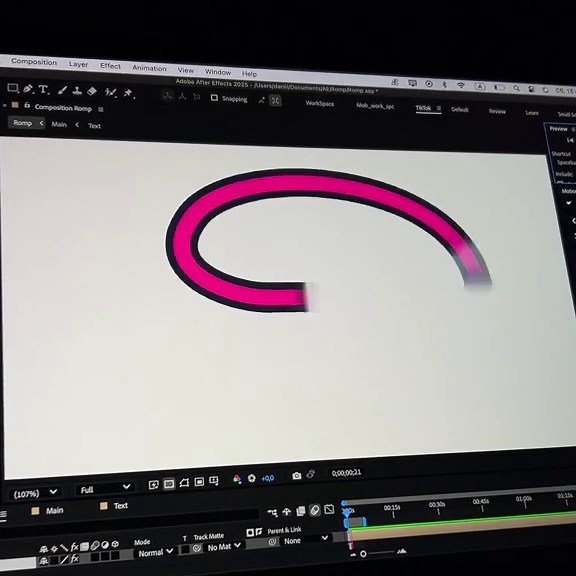576x576 pixels.
Task: Open the No Matte track matte dropdown
Action: click(x=224, y=547)
